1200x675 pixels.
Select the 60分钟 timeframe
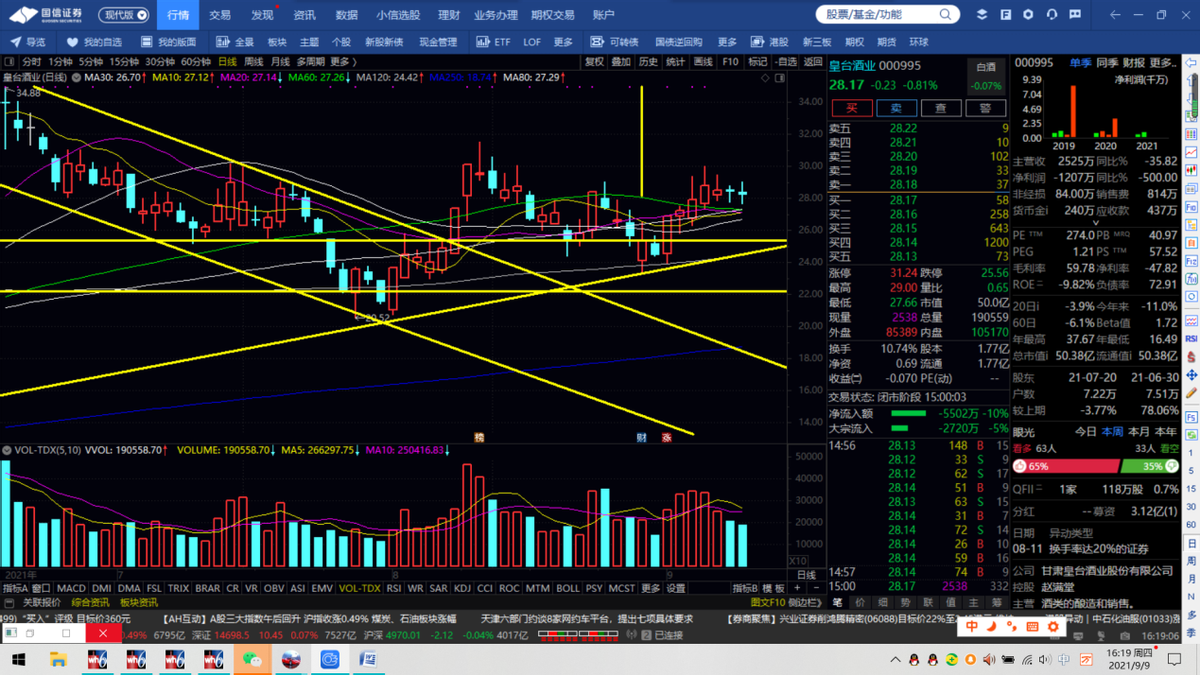point(195,62)
